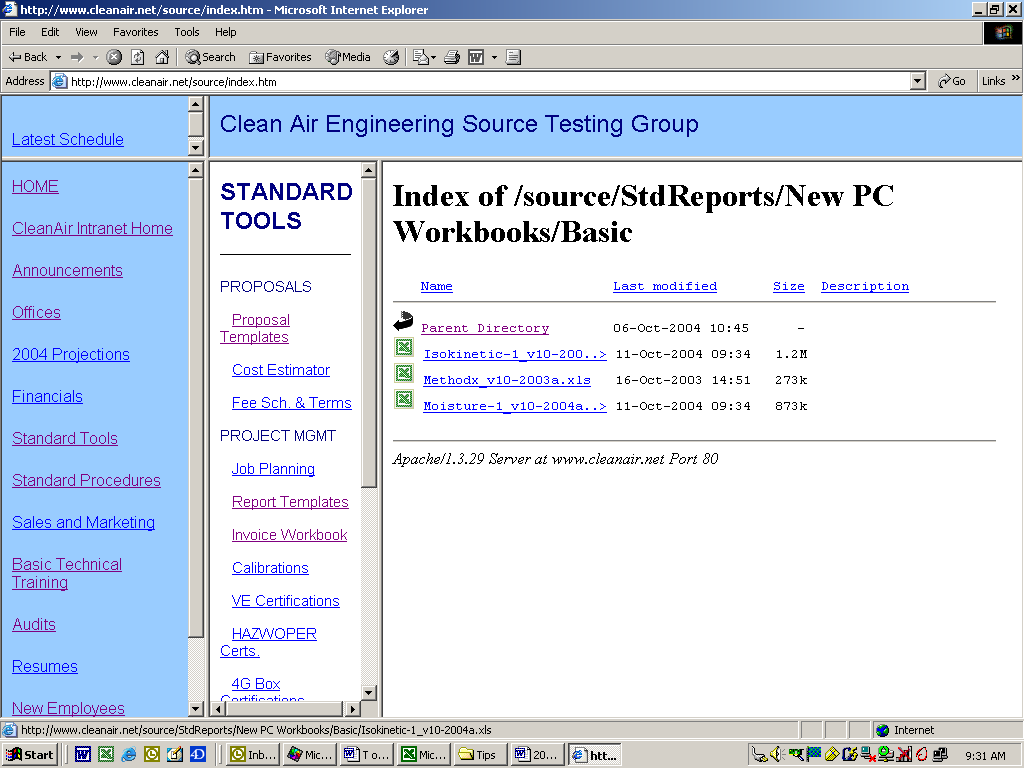This screenshot has width=1024, height=768.
Task: Click the system tray clock showing 9:31 AM
Action: coord(985,756)
